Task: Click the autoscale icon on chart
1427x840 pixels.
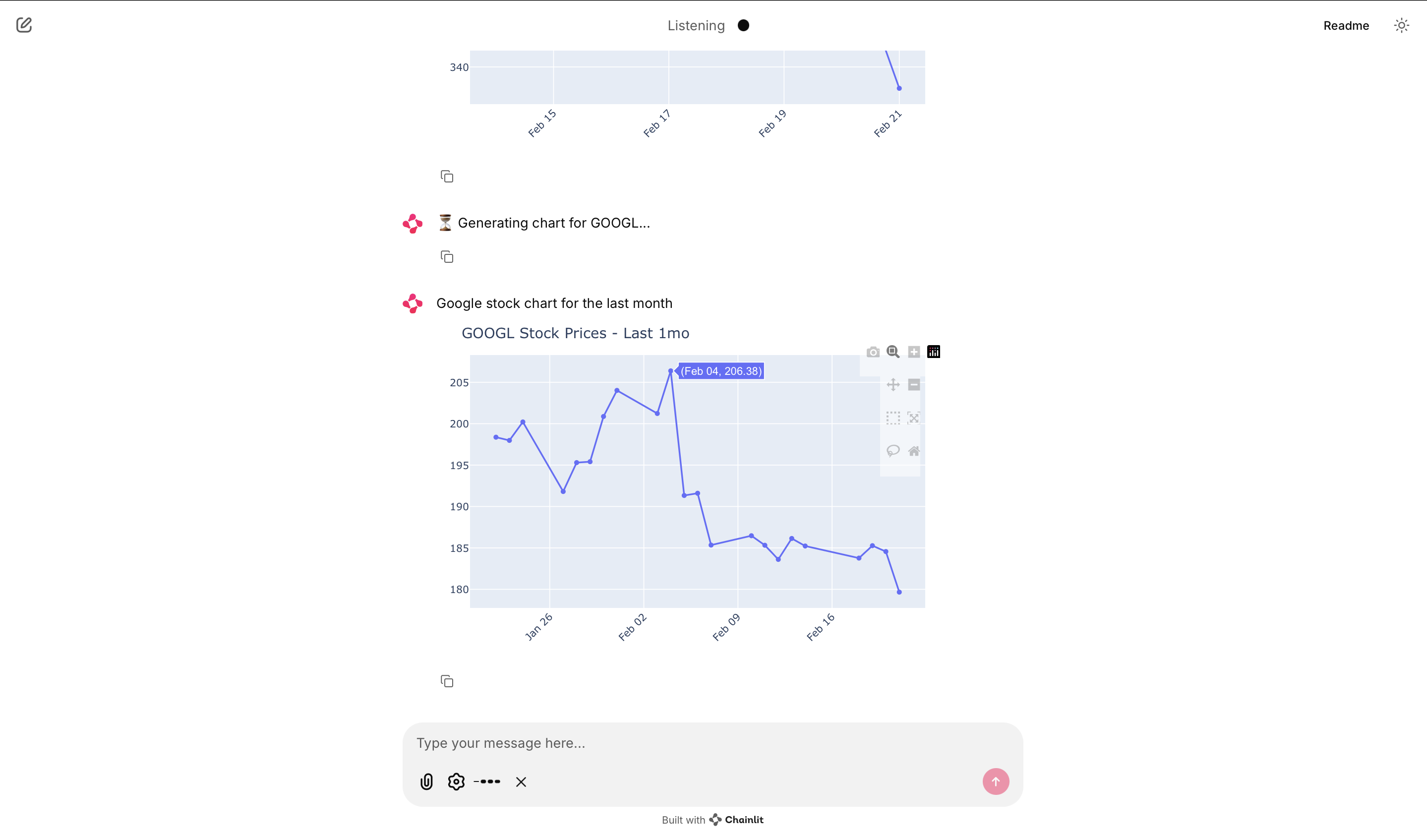Action: (913, 418)
